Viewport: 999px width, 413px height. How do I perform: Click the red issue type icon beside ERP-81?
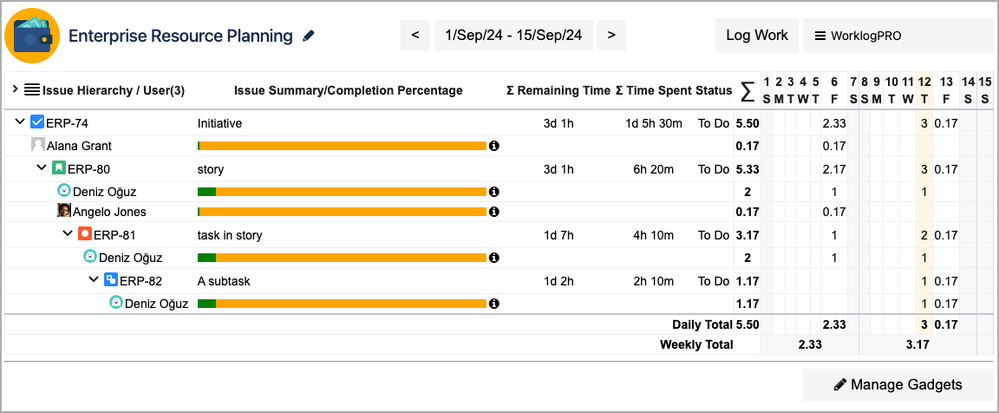84,235
